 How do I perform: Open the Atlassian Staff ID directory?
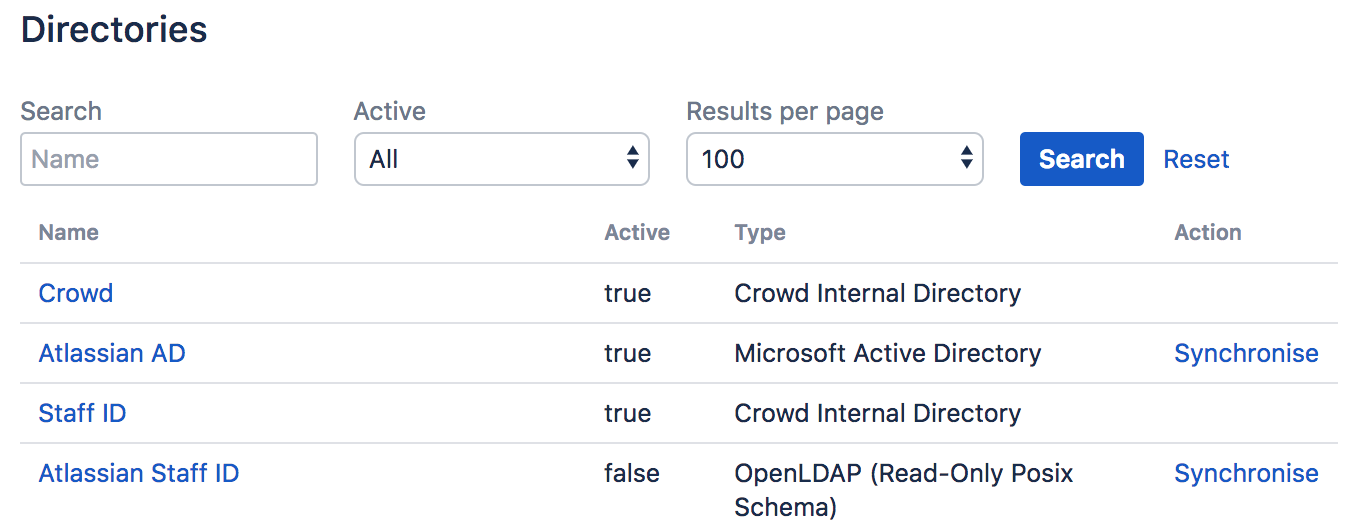click(139, 473)
